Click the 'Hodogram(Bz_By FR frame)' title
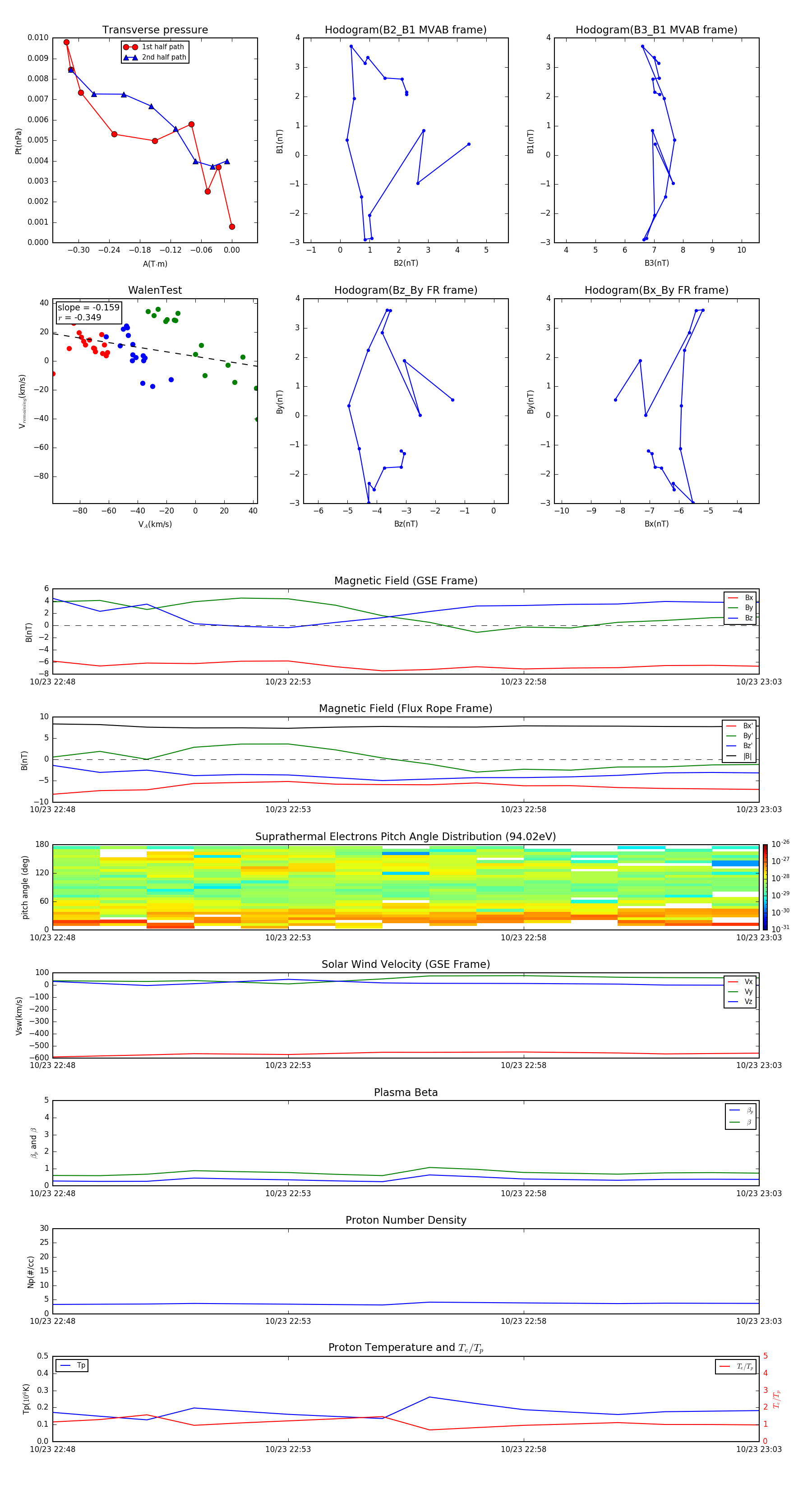 click(406, 290)
